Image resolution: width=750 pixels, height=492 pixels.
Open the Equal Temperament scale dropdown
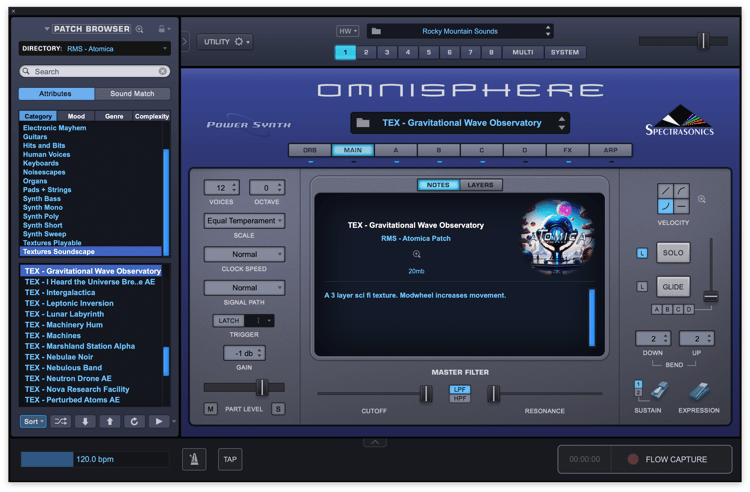click(244, 221)
